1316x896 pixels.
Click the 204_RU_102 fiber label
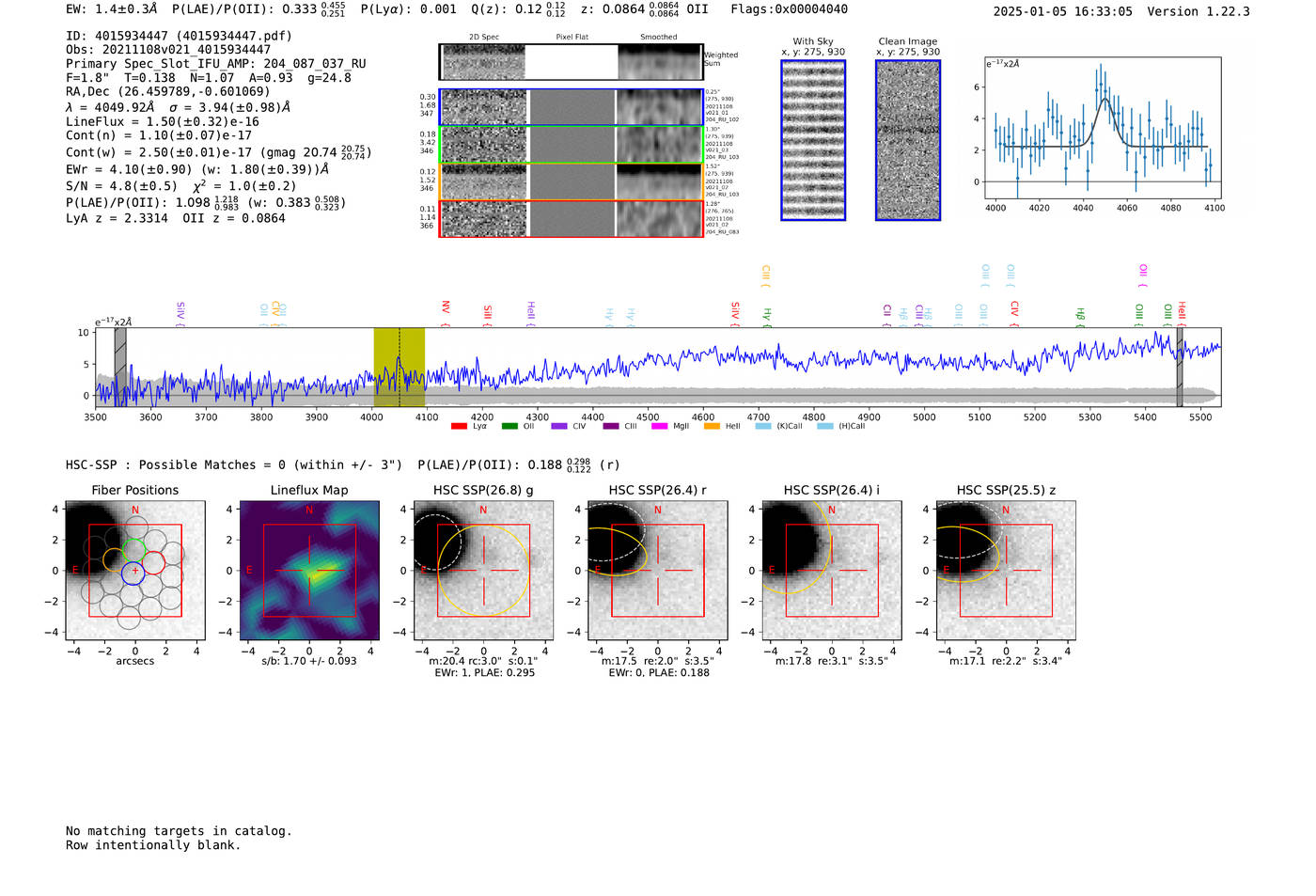(x=722, y=120)
